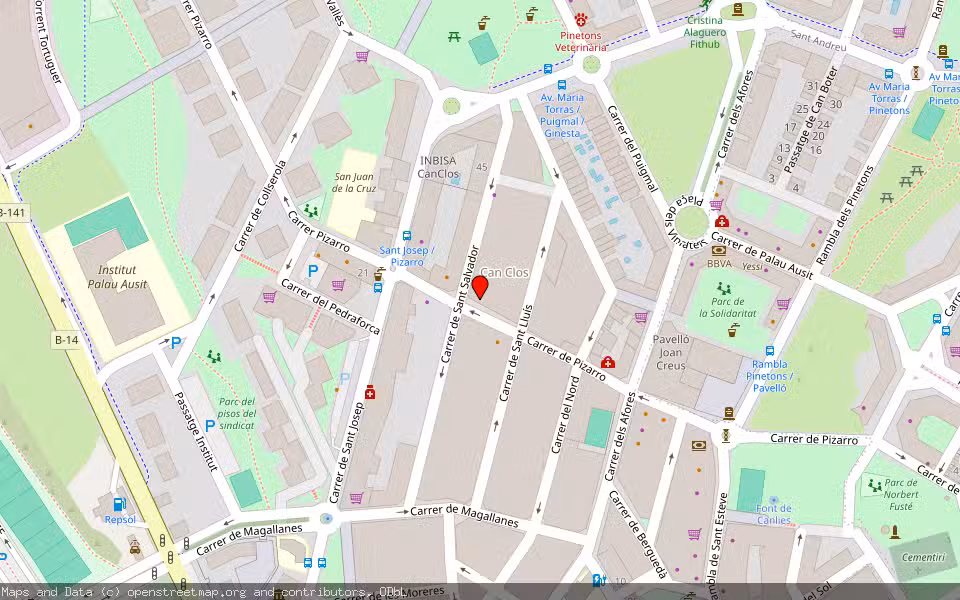This screenshot has height=600, width=960.
Task: Click the blue parking P beside Carrer del Pedraforca
Action: point(313,271)
